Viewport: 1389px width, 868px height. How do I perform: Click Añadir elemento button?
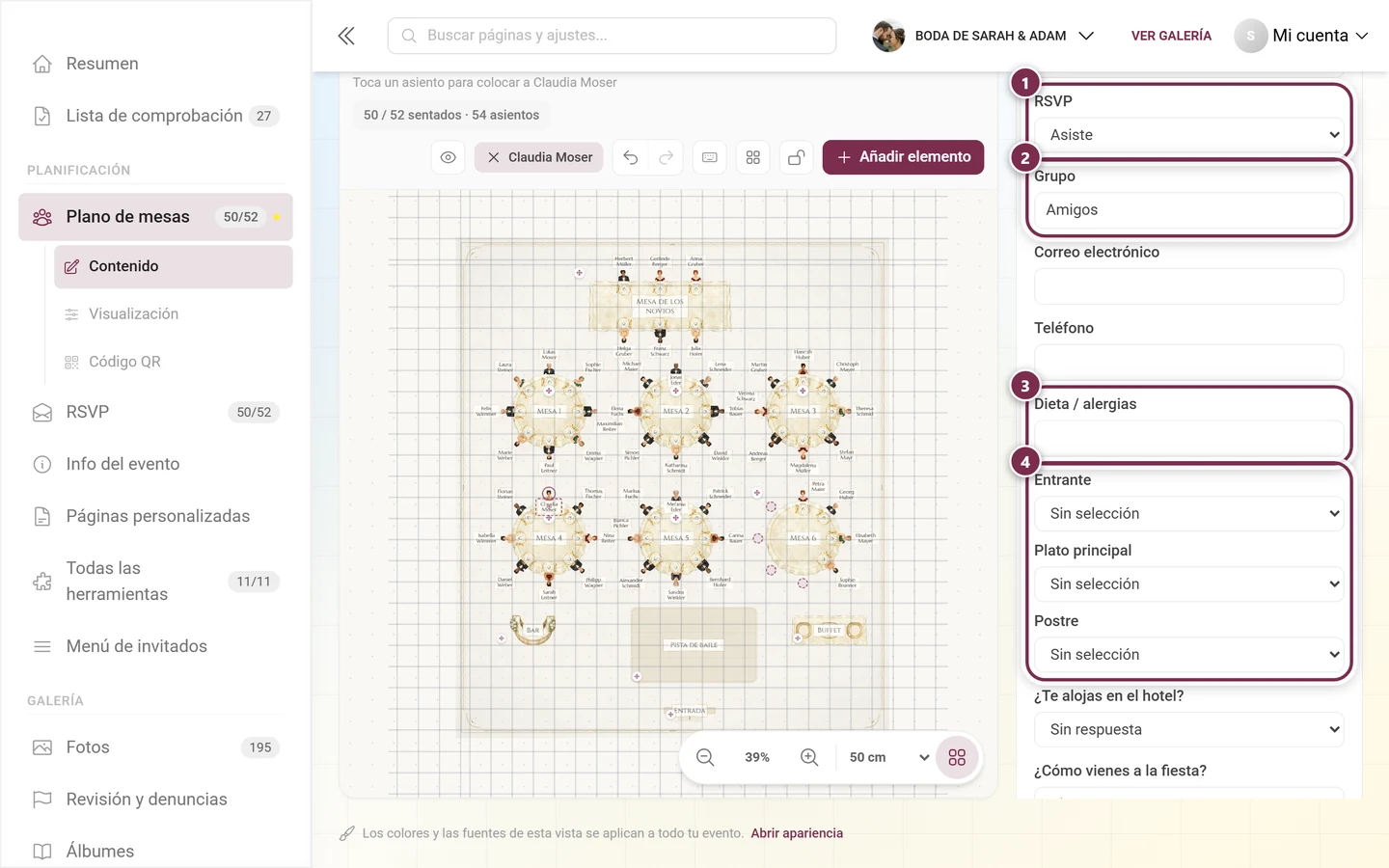pyautogui.click(x=903, y=157)
